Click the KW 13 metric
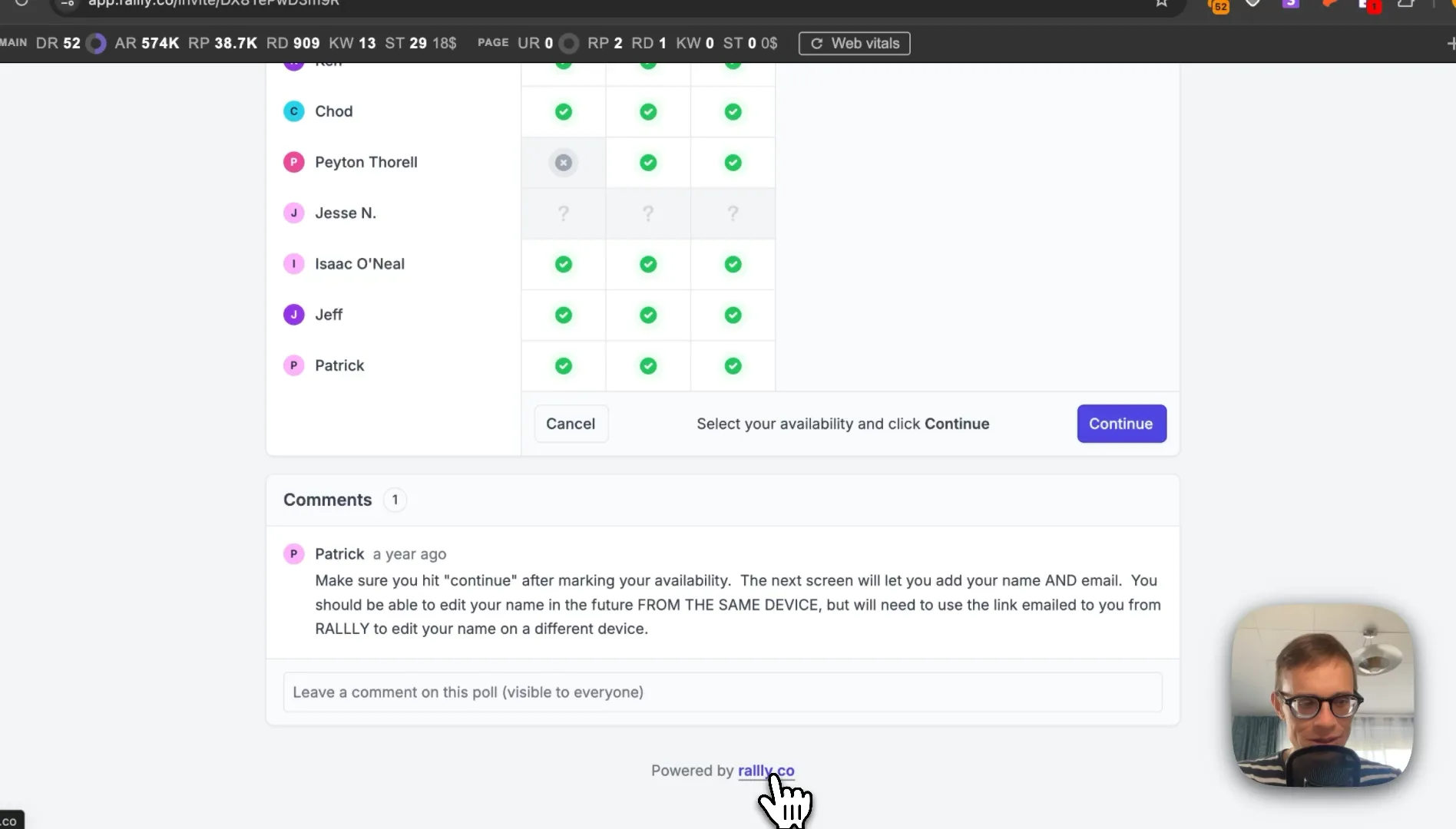The width and height of the screenshot is (1456, 829). pos(352,43)
